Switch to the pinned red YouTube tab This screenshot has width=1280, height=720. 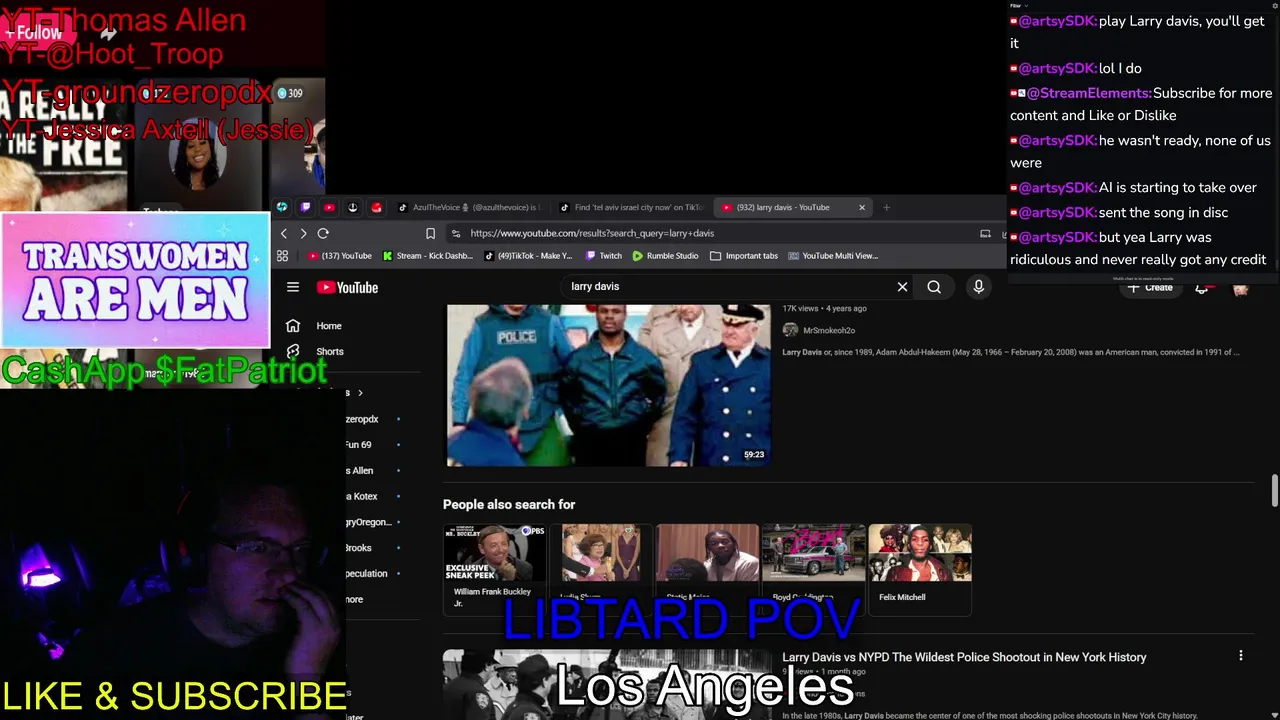click(329, 207)
